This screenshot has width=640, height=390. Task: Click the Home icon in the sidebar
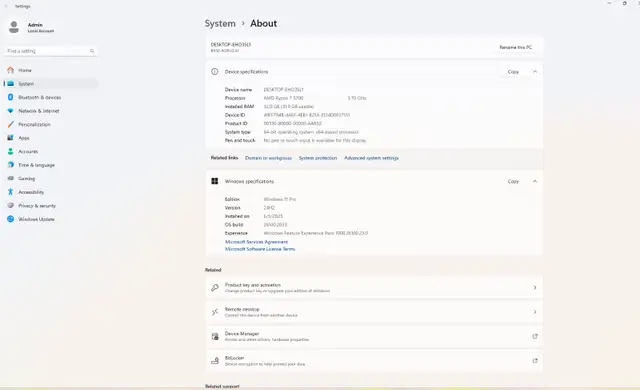click(11, 70)
